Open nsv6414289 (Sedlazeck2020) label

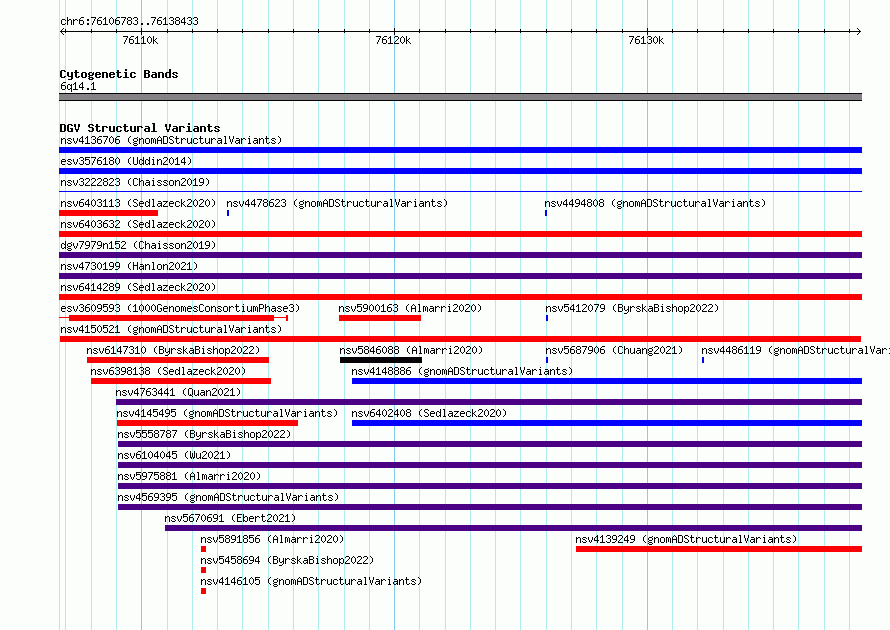tap(138, 287)
